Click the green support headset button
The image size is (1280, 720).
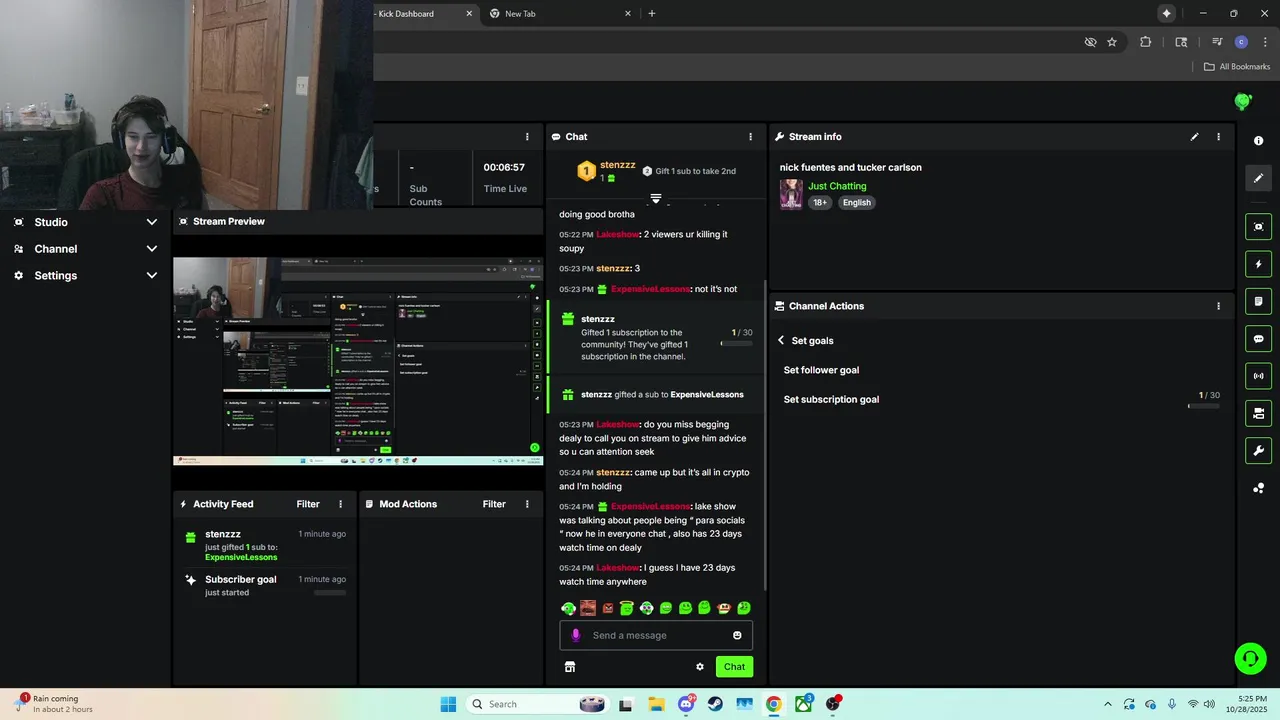[x=1250, y=658]
